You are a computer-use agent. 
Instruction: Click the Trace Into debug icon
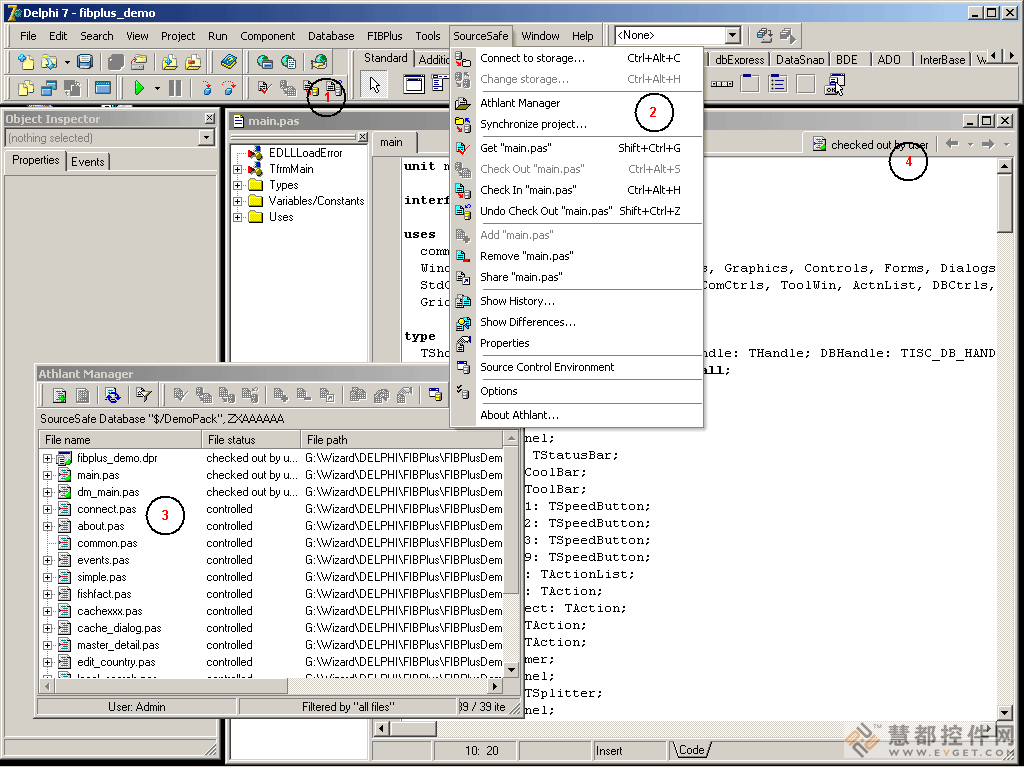tap(206, 88)
